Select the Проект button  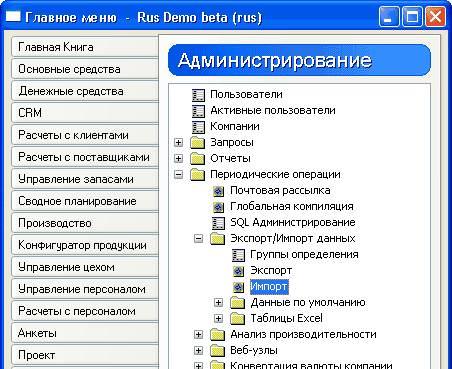(85, 355)
